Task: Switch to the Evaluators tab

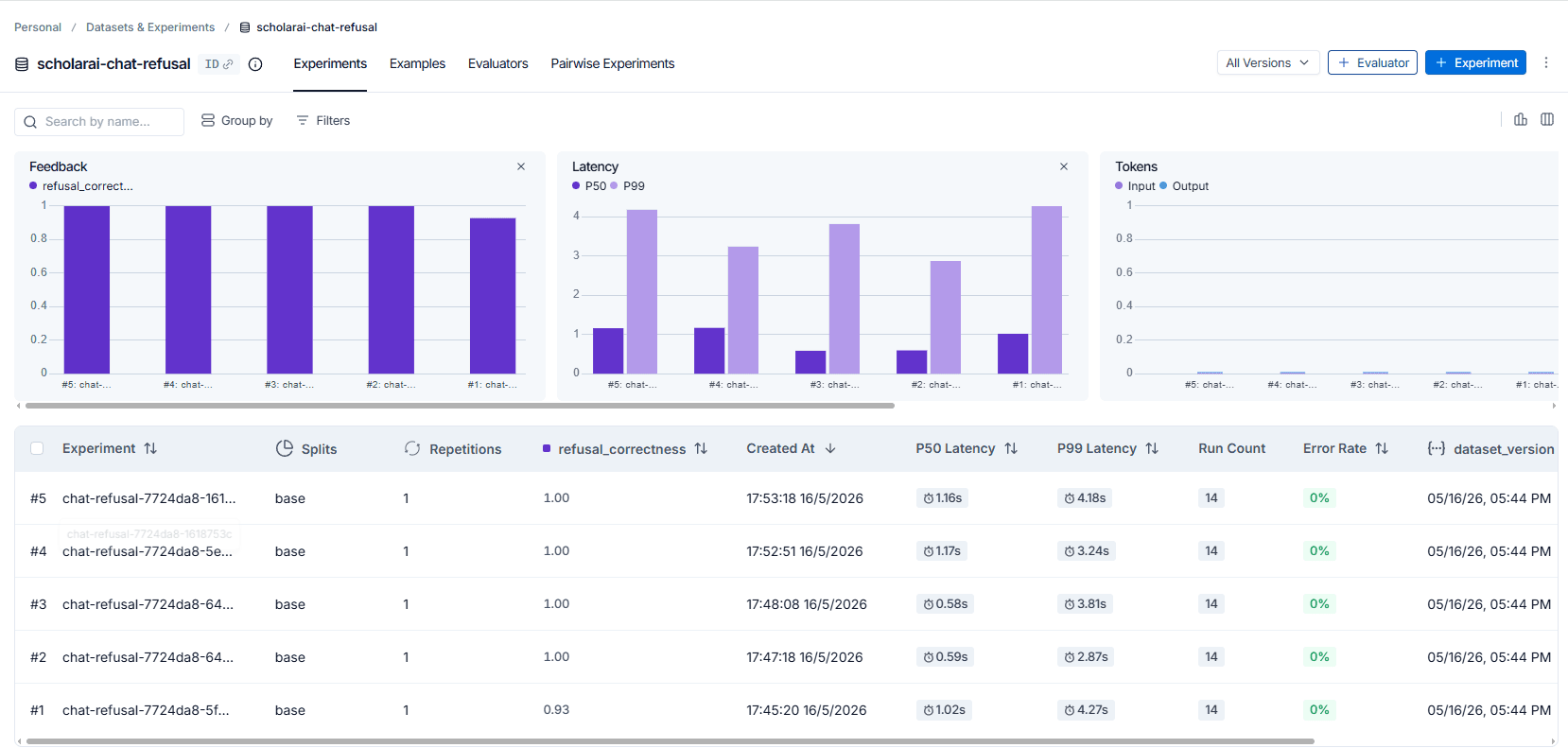Action: (498, 63)
